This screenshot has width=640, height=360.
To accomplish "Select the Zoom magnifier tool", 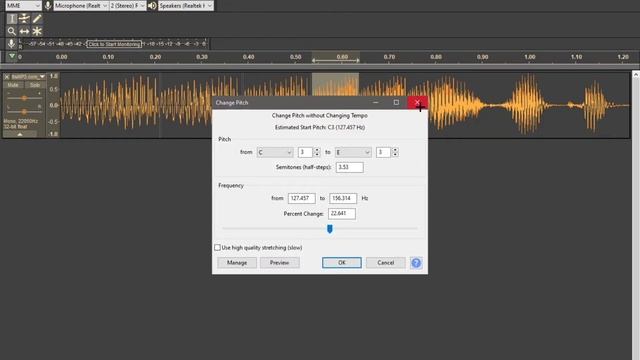I will (11, 31).
